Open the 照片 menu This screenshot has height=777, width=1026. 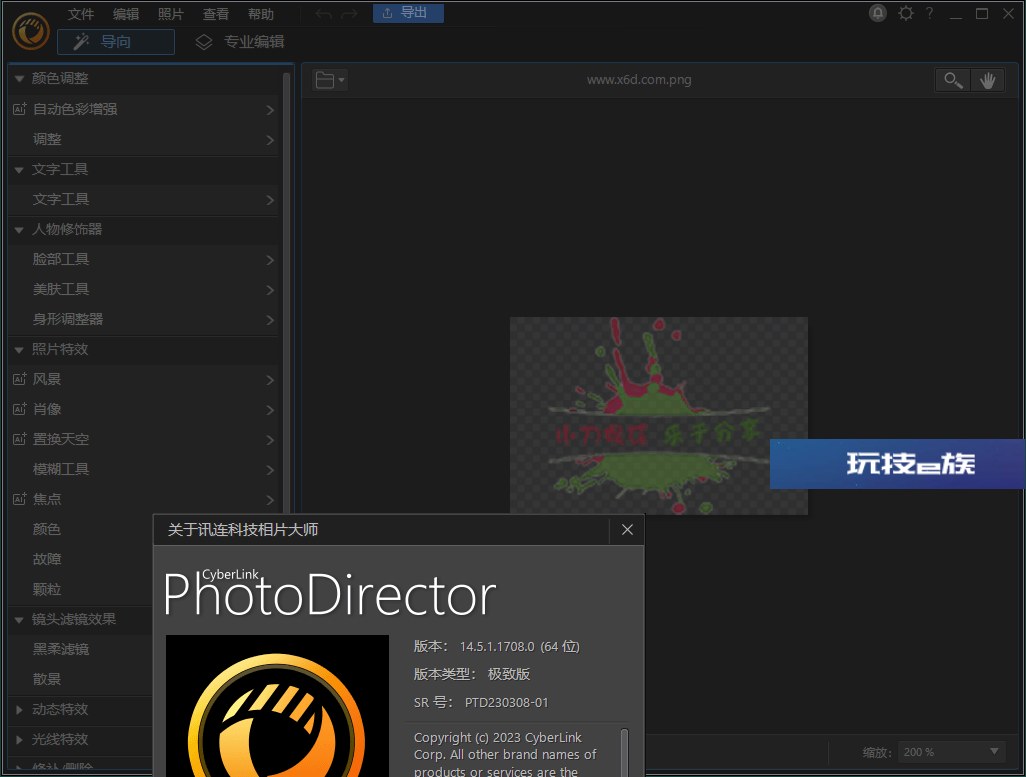(x=171, y=14)
